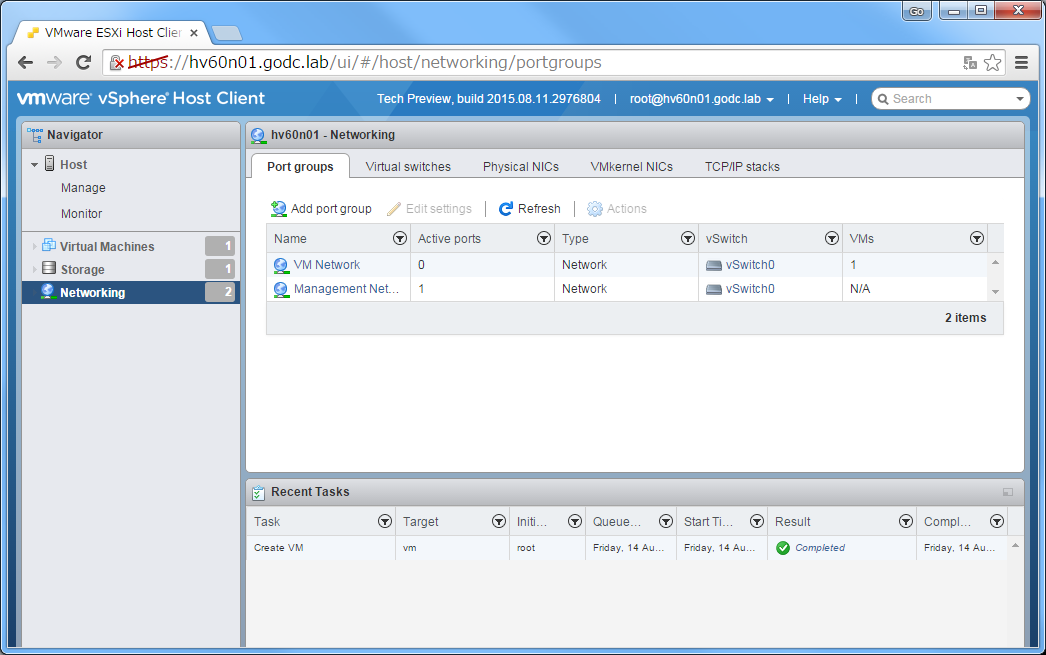
Task: Switch to the Physical NICs tab
Action: pos(521,167)
